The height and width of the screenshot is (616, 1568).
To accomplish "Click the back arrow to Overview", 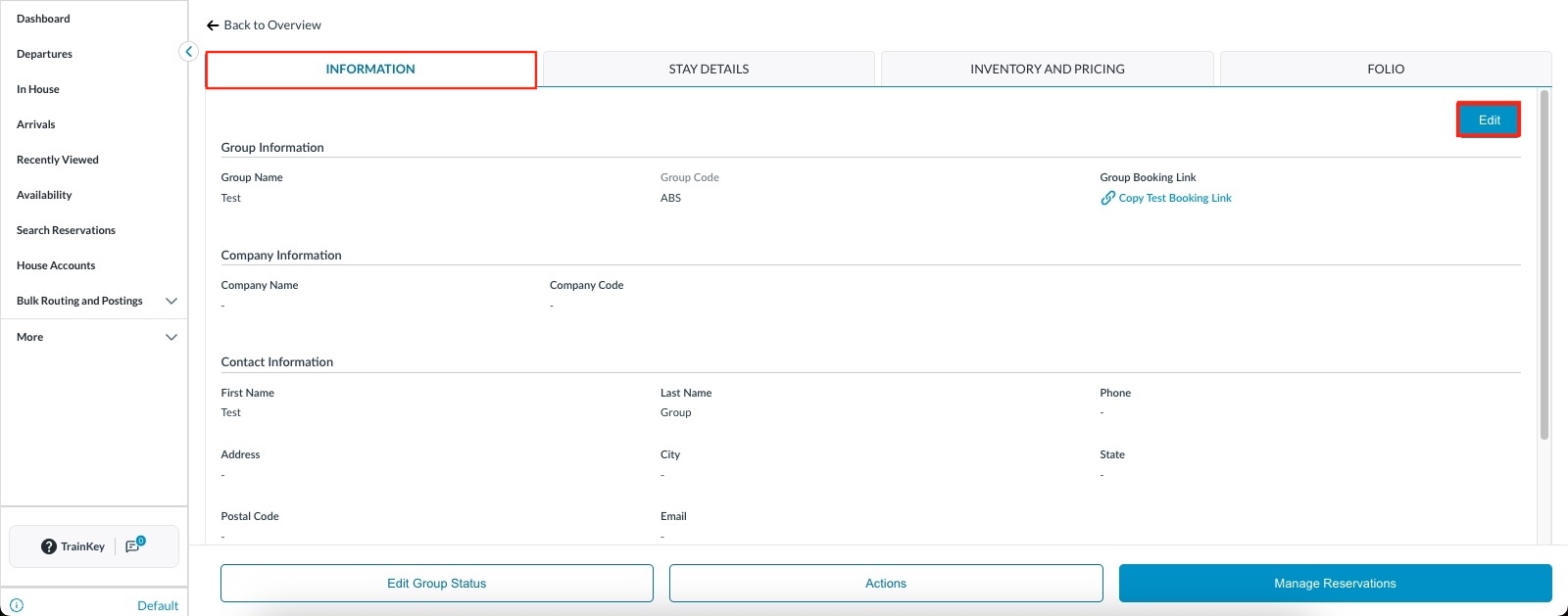I will 213,25.
